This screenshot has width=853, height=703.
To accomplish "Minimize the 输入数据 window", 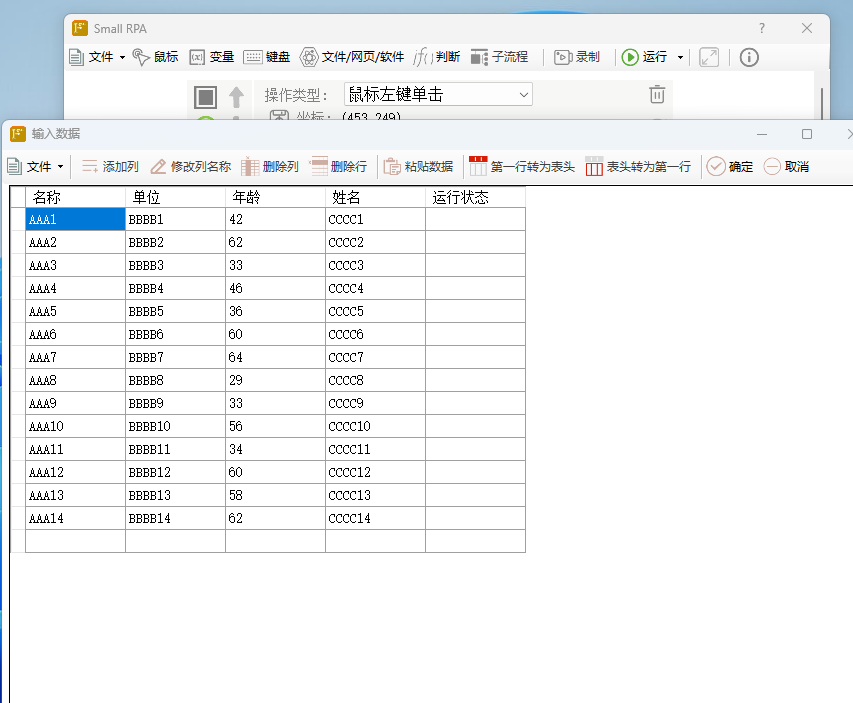I will [762, 134].
